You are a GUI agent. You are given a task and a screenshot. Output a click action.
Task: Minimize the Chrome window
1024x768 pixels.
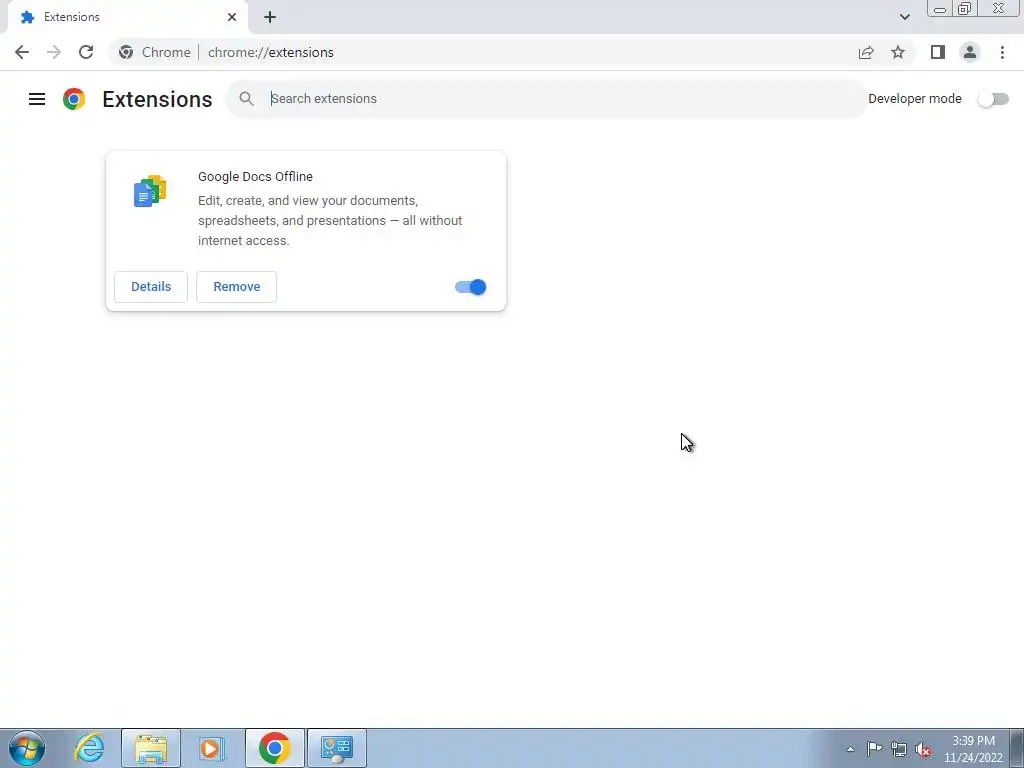click(x=940, y=9)
